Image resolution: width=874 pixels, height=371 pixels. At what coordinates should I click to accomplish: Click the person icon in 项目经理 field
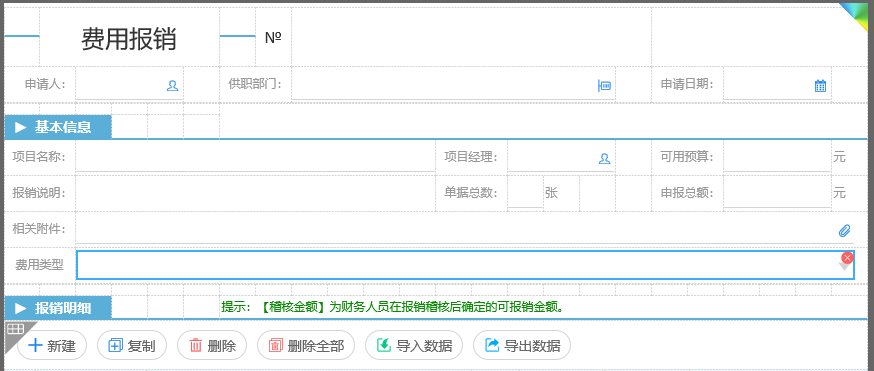604,158
